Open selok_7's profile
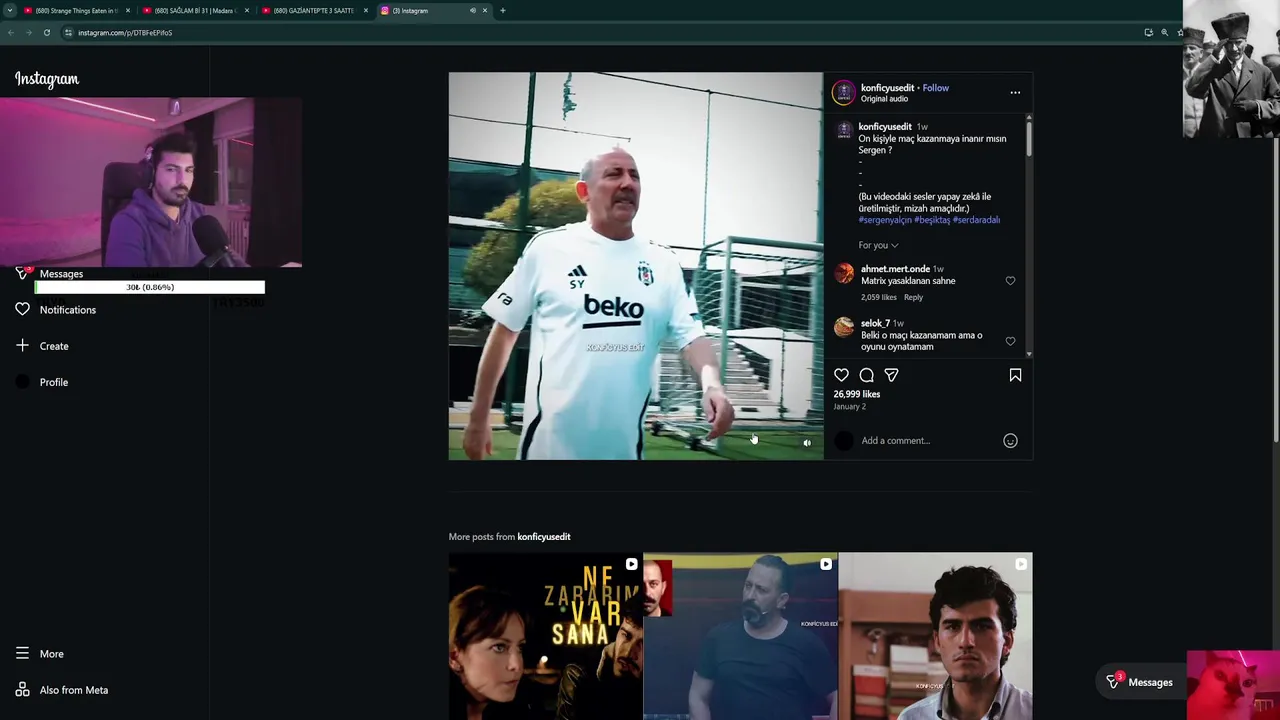 (875, 323)
